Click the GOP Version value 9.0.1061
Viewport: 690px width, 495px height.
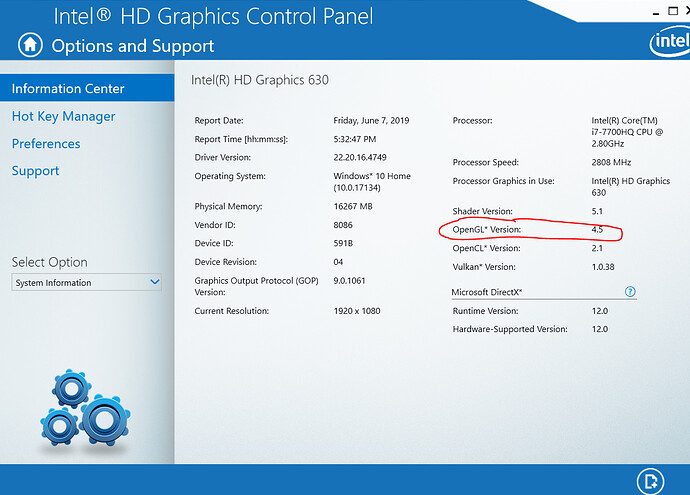click(x=349, y=281)
